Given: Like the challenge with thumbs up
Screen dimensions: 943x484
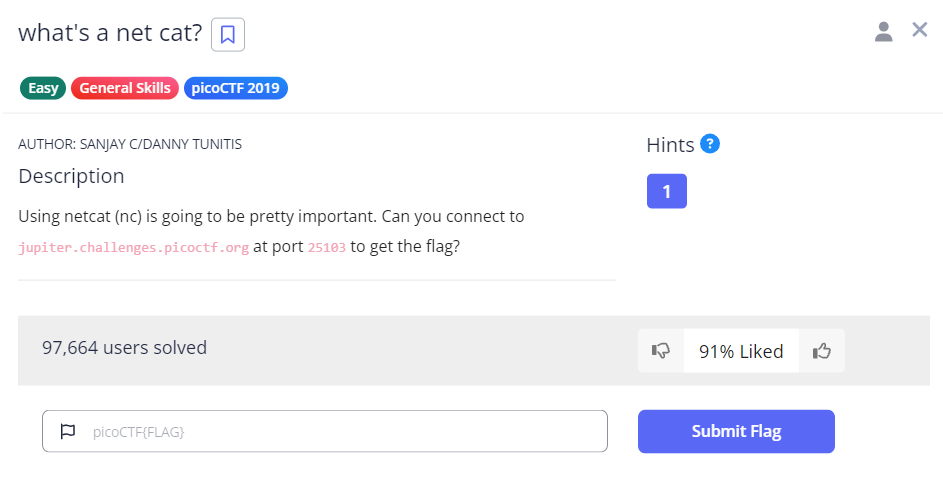Looking at the screenshot, I should [x=822, y=351].
